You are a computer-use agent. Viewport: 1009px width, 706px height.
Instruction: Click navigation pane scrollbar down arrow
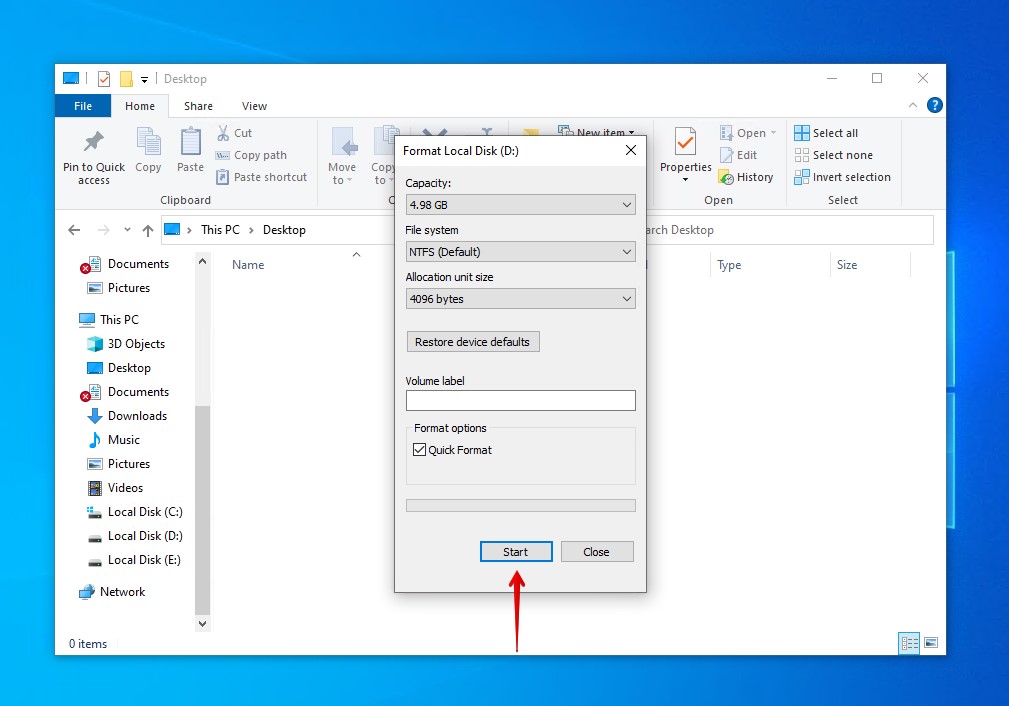202,624
